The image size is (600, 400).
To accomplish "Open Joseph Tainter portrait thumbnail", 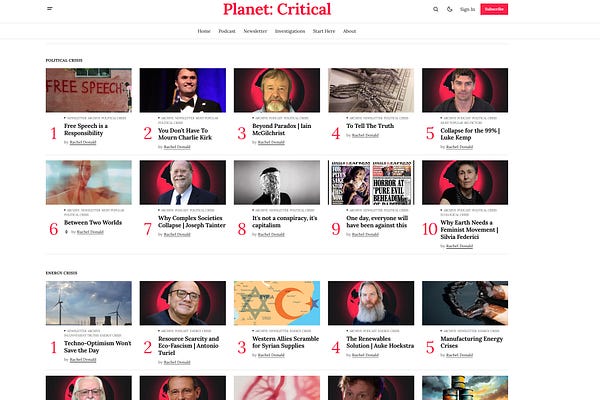I will point(183,182).
